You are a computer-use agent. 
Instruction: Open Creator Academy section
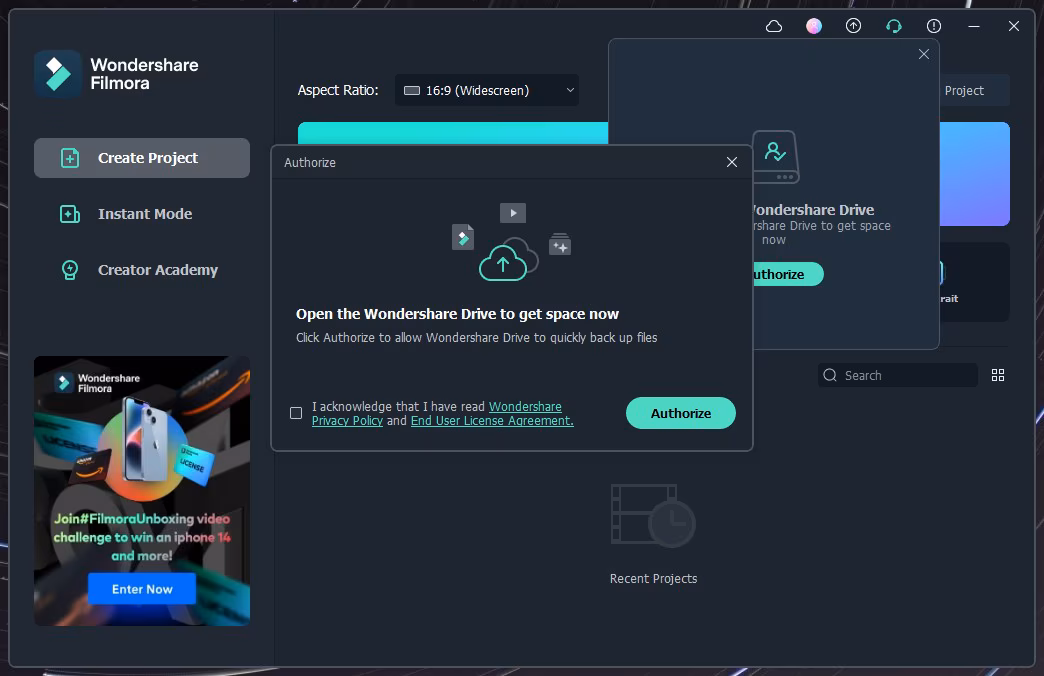(142, 270)
